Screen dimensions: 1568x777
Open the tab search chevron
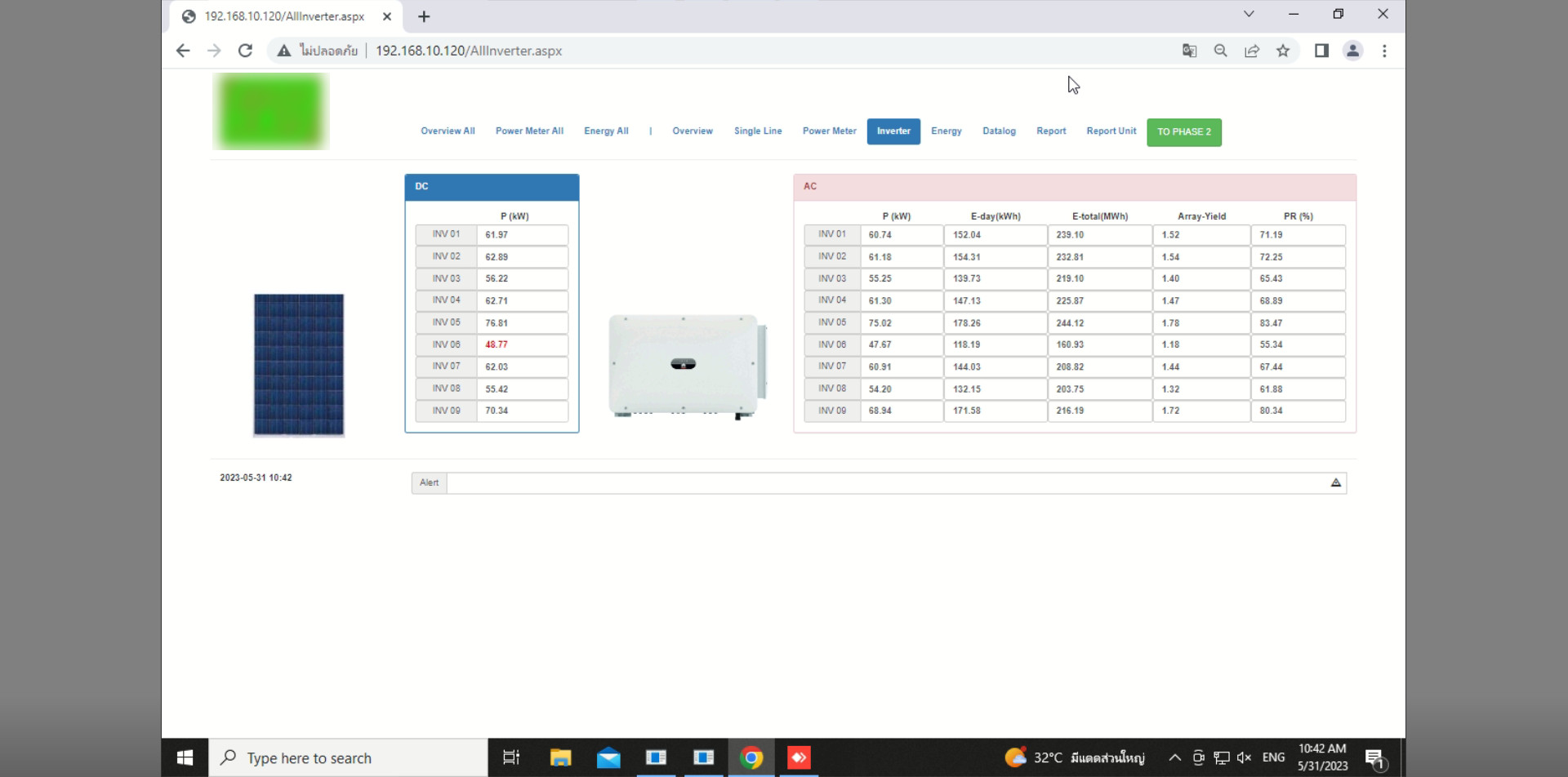point(1249,14)
